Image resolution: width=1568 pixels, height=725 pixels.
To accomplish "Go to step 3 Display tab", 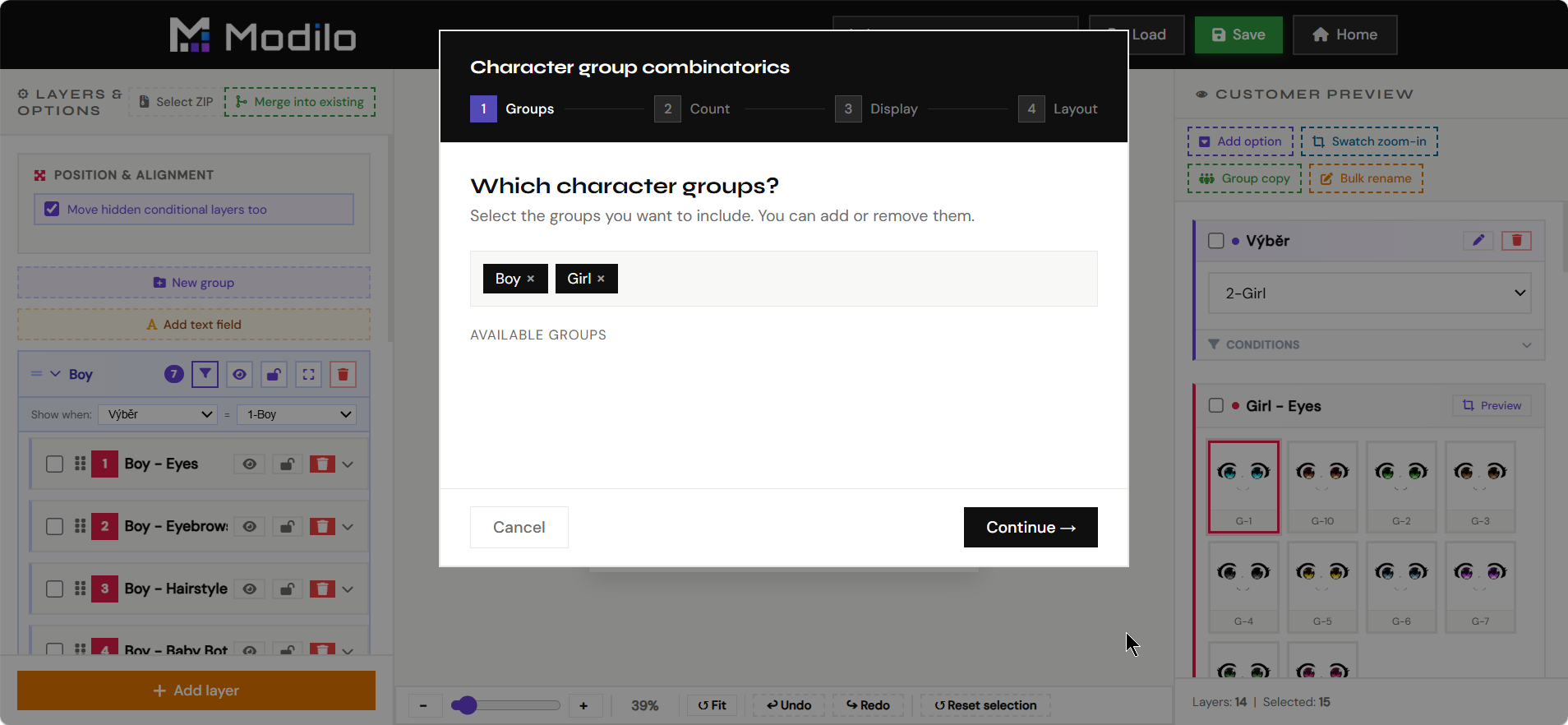I will (877, 109).
